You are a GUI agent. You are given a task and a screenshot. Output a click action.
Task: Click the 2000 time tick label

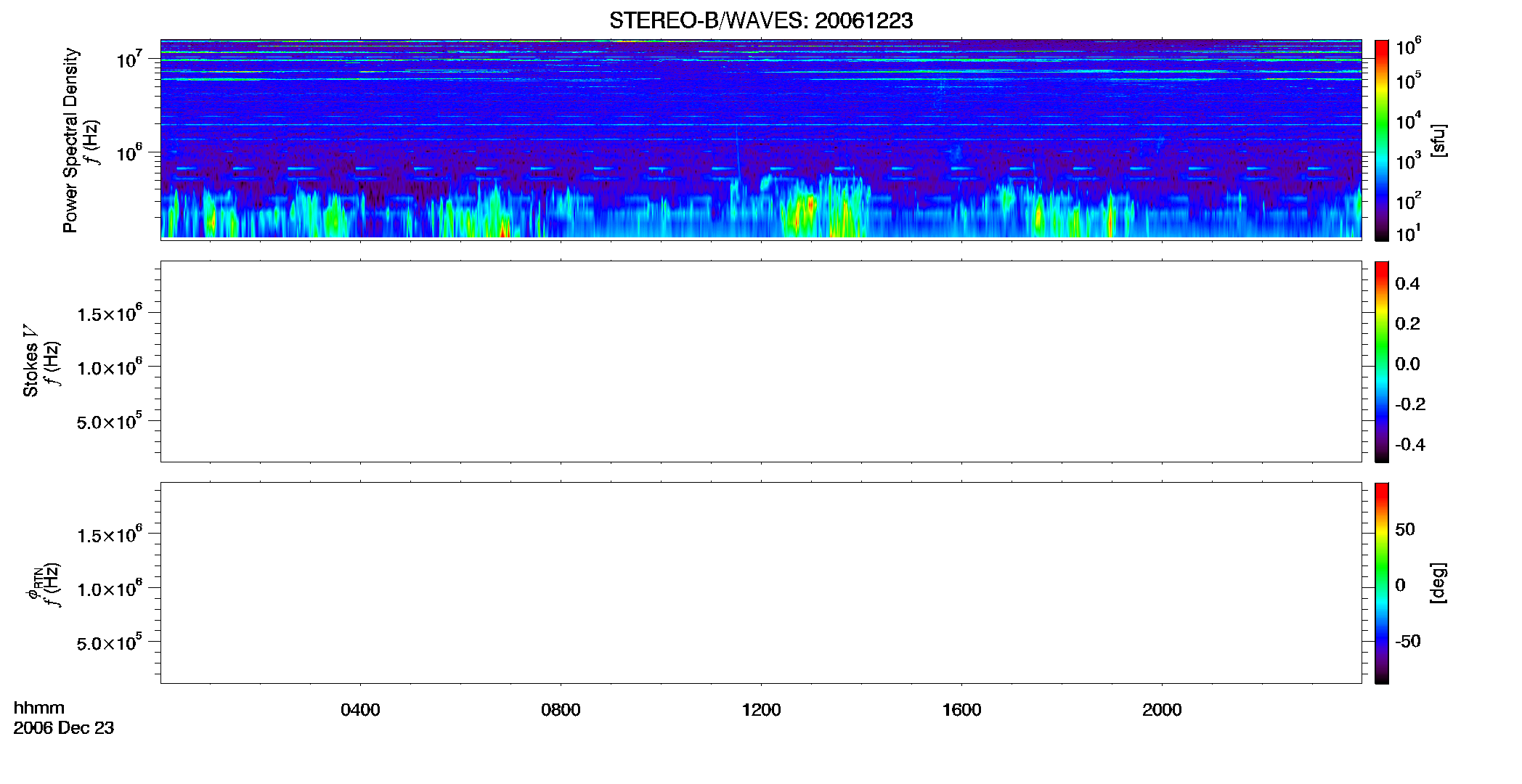pyautogui.click(x=1162, y=710)
